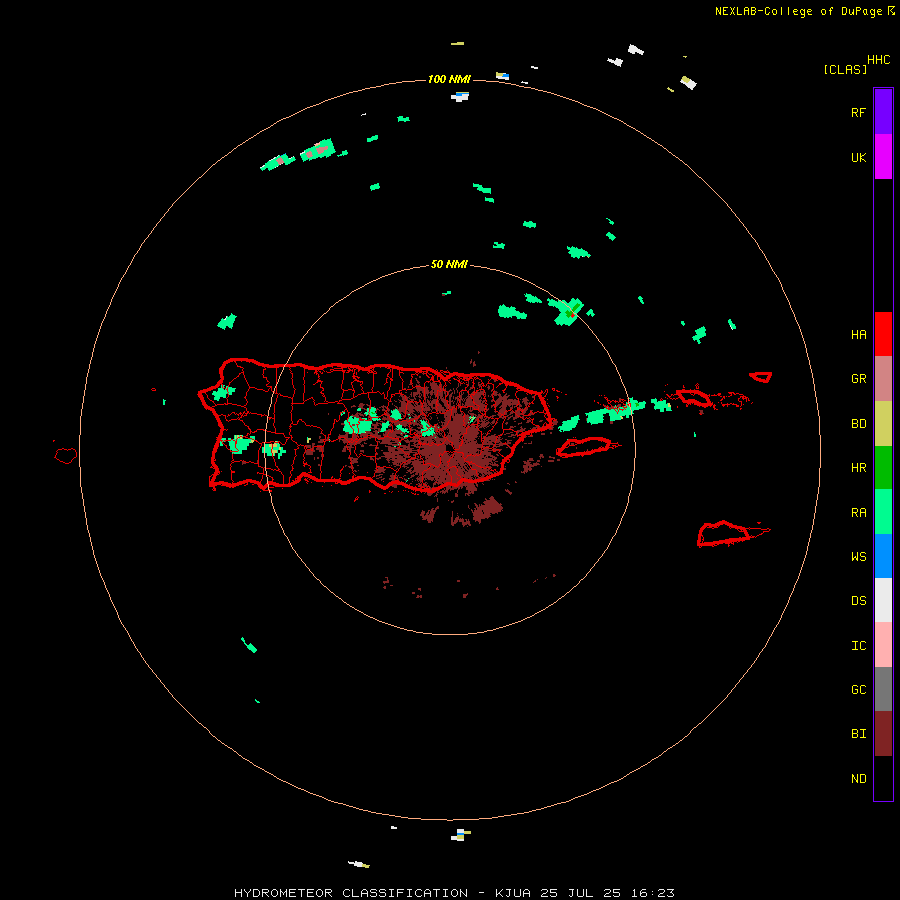Screen dimensions: 900x900
Task: Click the UK magenta legend swatch
Action: pos(883,156)
